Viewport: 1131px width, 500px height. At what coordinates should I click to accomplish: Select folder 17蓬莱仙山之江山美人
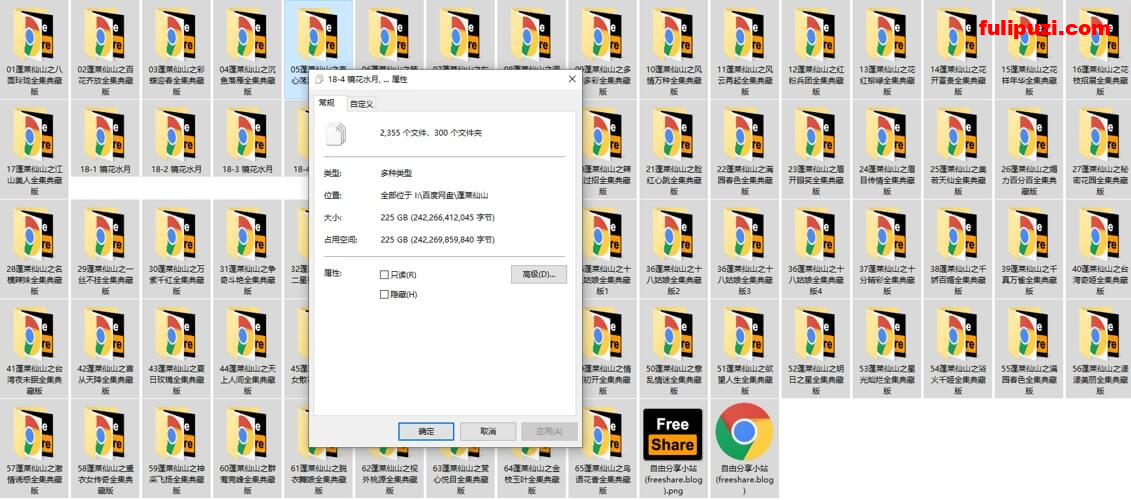pos(34,148)
